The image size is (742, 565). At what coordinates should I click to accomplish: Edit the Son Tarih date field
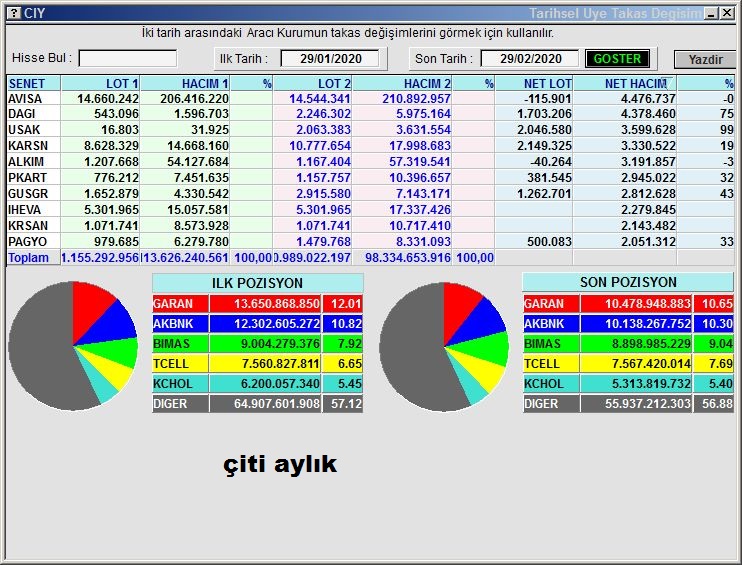[x=528, y=59]
